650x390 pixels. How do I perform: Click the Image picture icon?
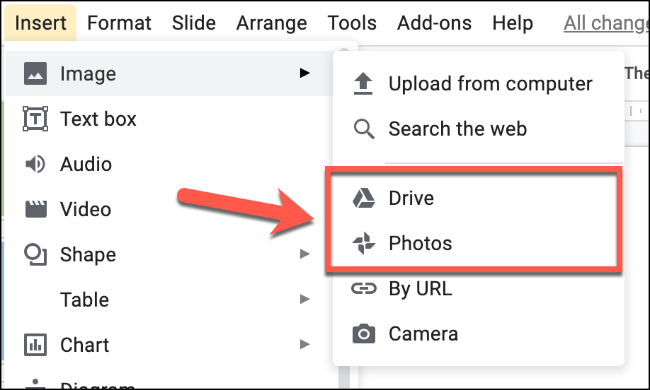click(x=35, y=73)
